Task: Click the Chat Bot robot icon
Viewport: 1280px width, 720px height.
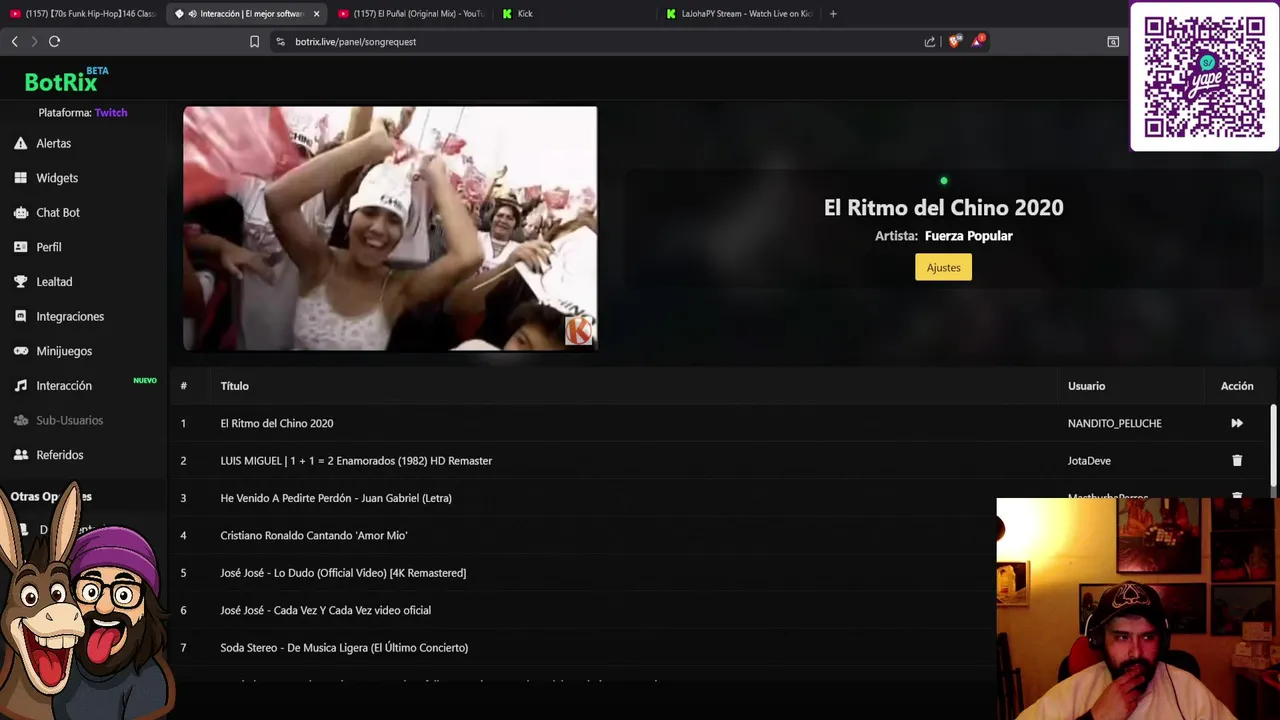Action: point(20,213)
